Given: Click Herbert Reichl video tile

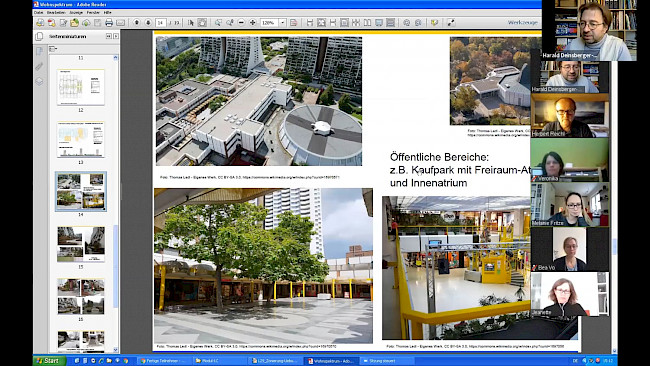Looking at the screenshot, I should (570, 115).
